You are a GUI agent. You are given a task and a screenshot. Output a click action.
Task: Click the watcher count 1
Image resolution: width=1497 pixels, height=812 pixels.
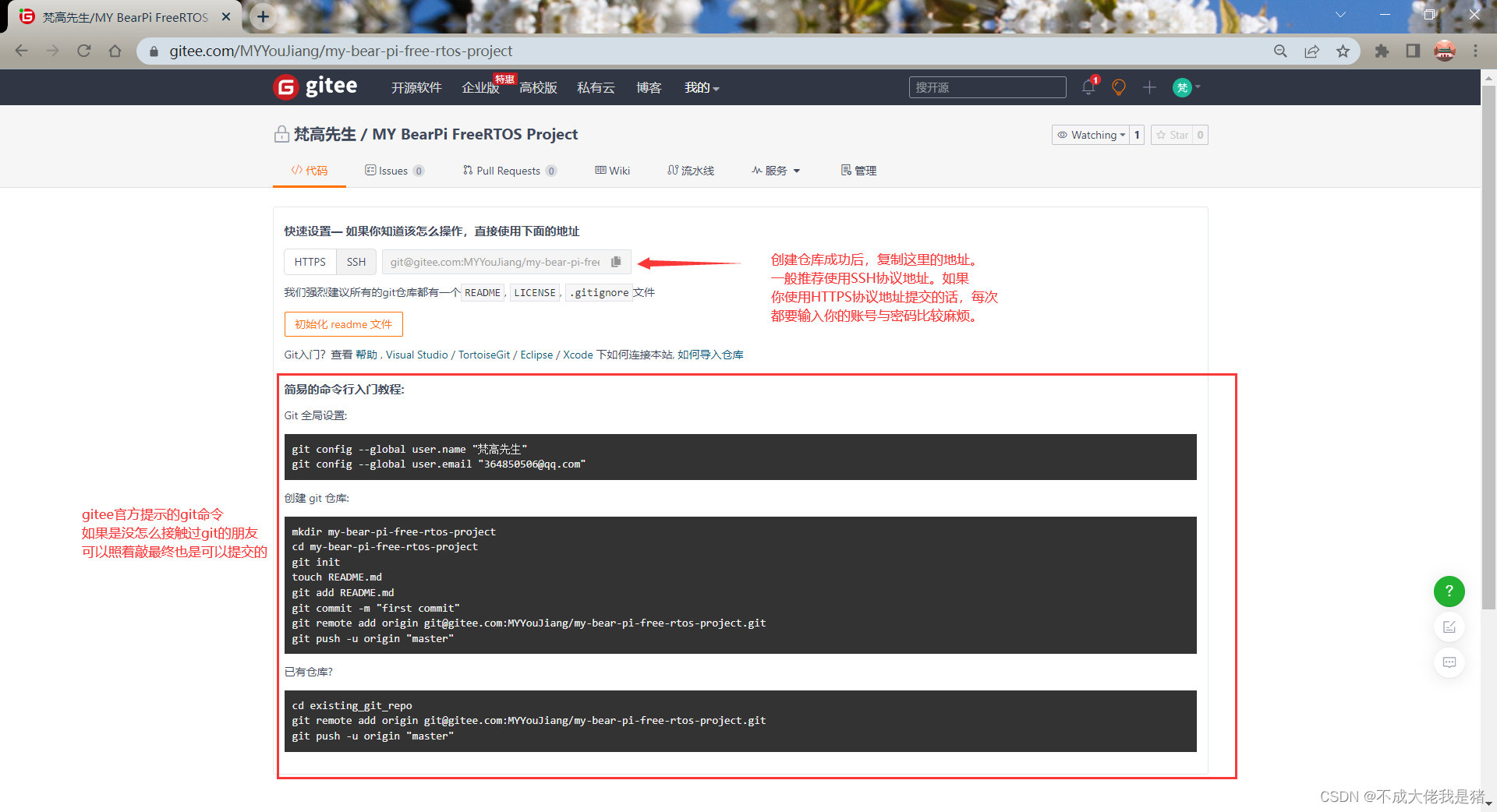point(1137,135)
